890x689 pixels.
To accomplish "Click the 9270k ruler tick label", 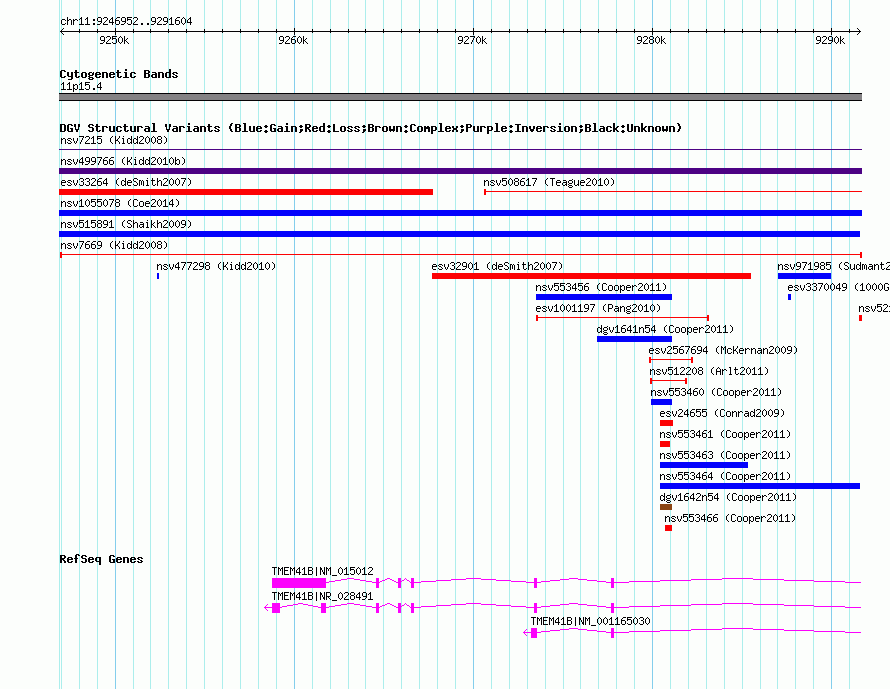I will click(472, 40).
